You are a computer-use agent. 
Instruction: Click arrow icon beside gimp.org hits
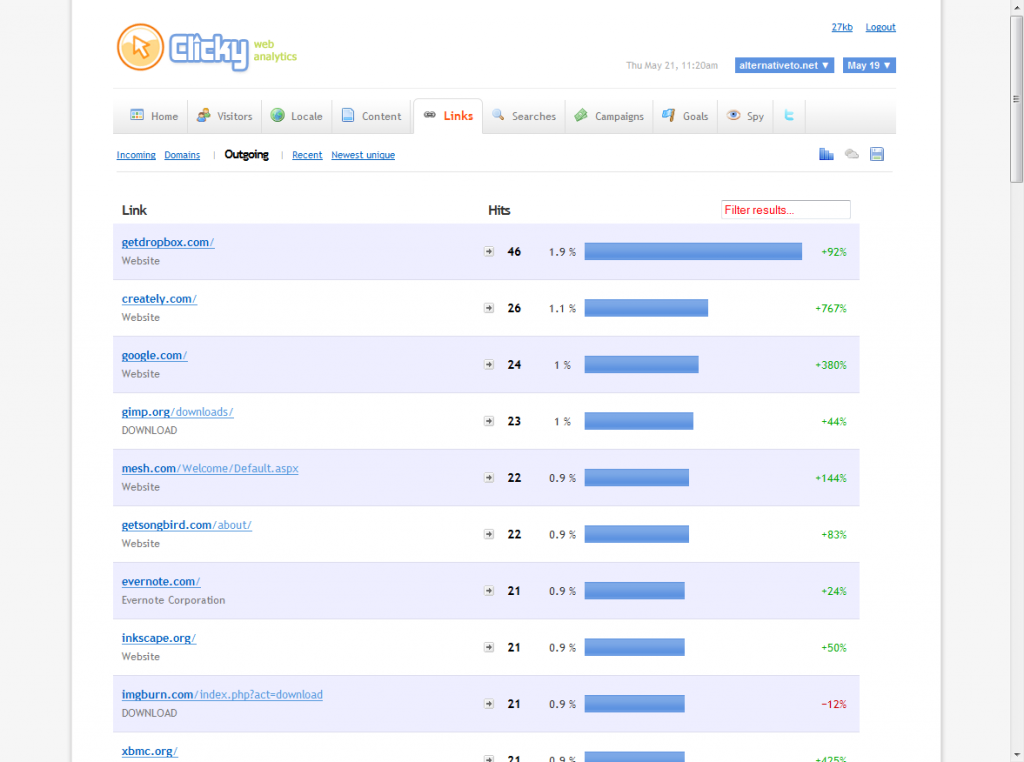(x=488, y=421)
